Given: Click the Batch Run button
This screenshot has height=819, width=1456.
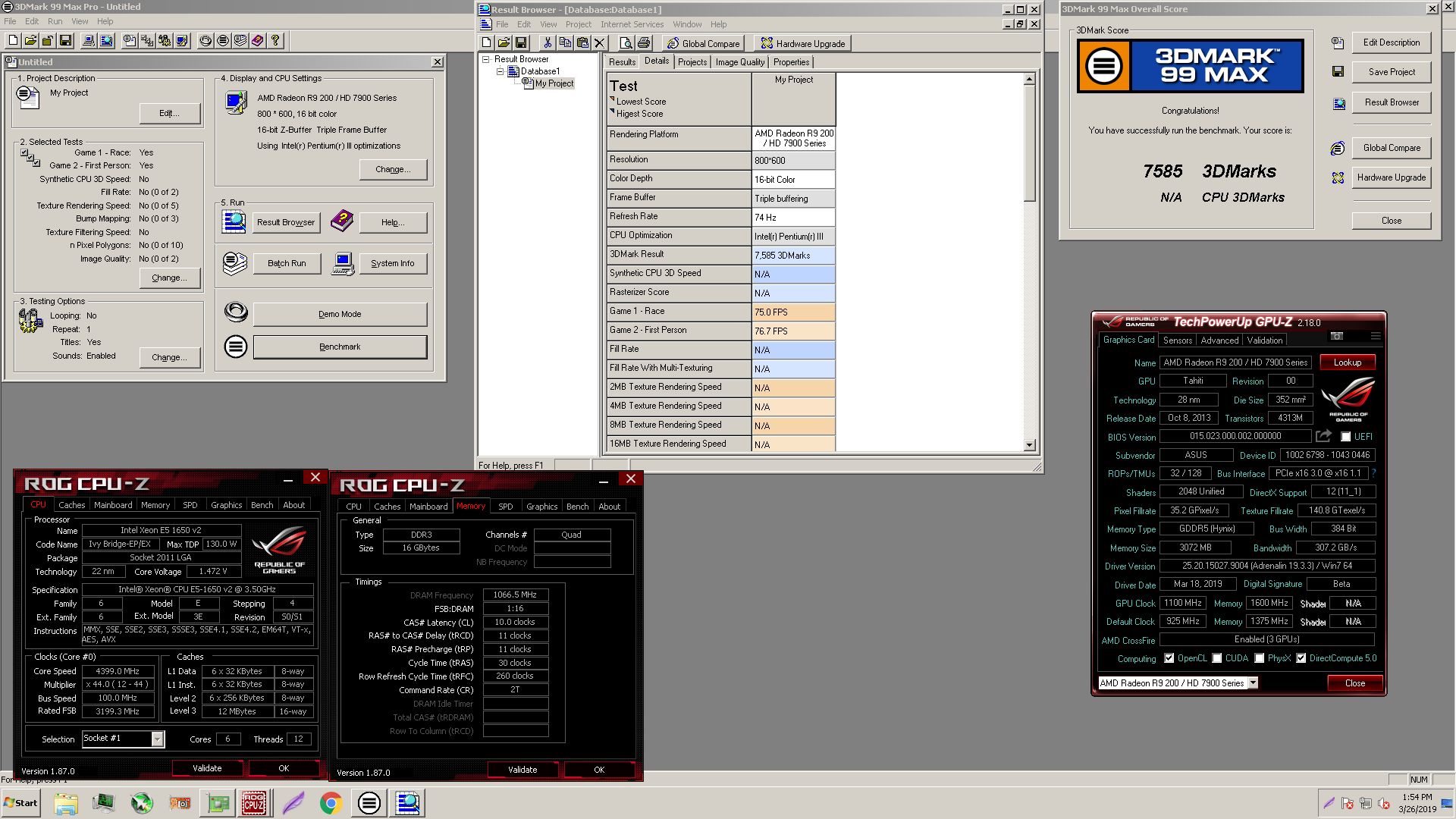Looking at the screenshot, I should [287, 263].
